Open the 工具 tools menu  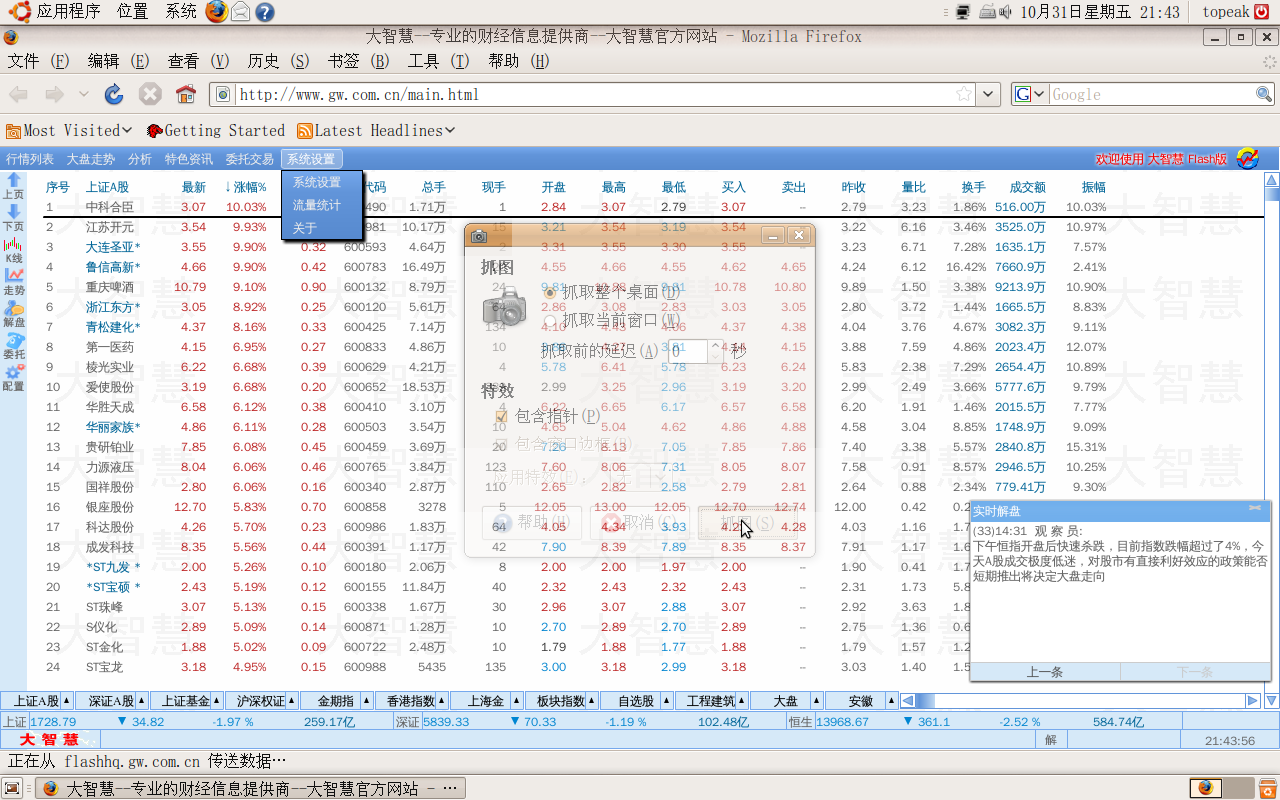tap(439, 61)
